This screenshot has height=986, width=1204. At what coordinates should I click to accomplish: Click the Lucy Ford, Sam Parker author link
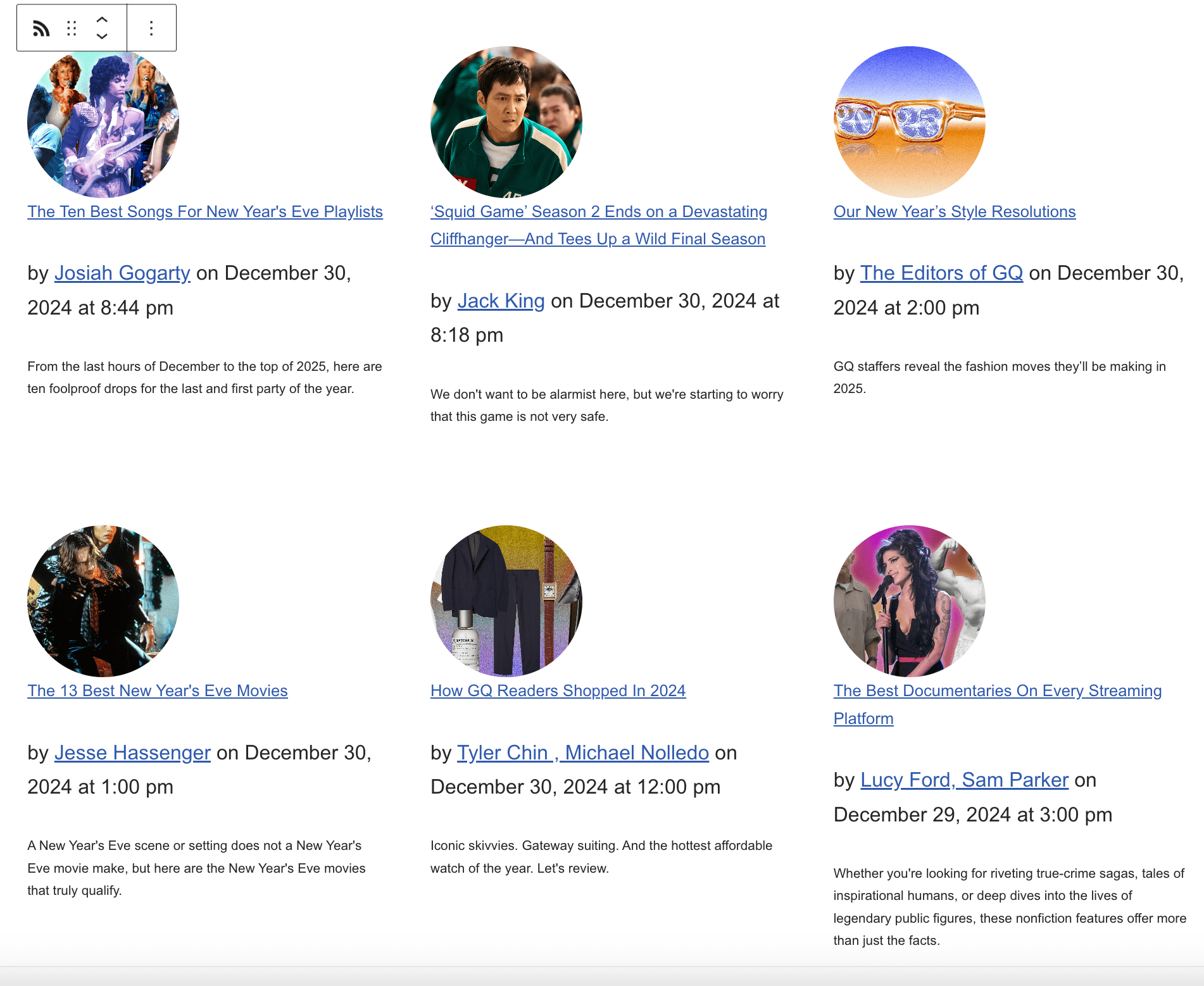[x=964, y=780]
